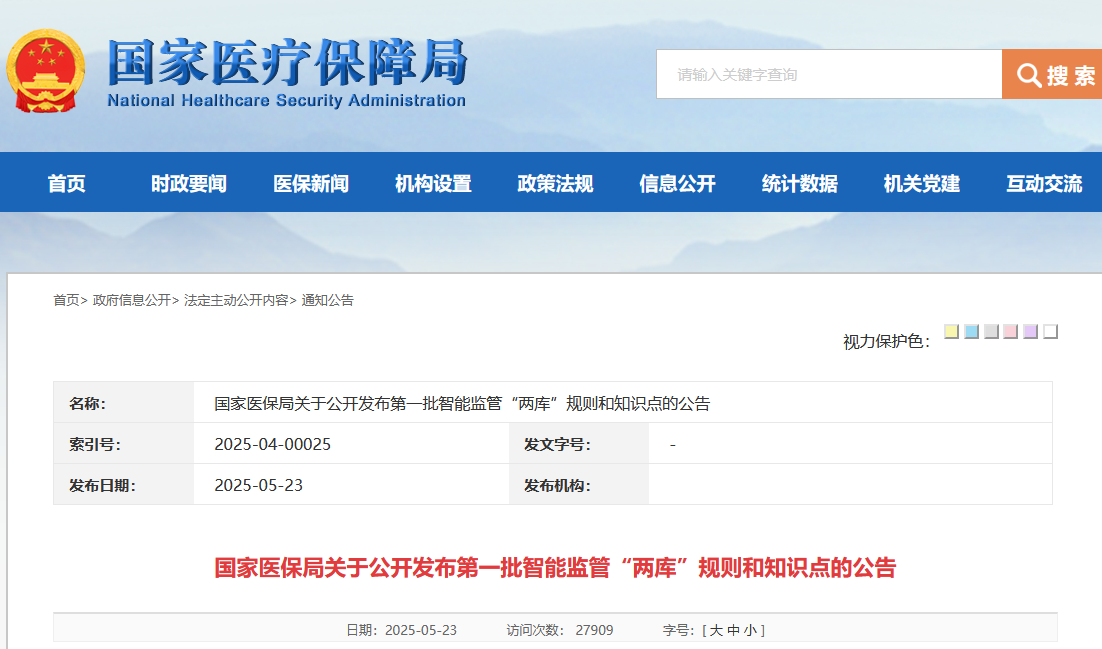Click the 日期：2025-05-23 text under headline
1102x649 pixels.
tap(401, 630)
